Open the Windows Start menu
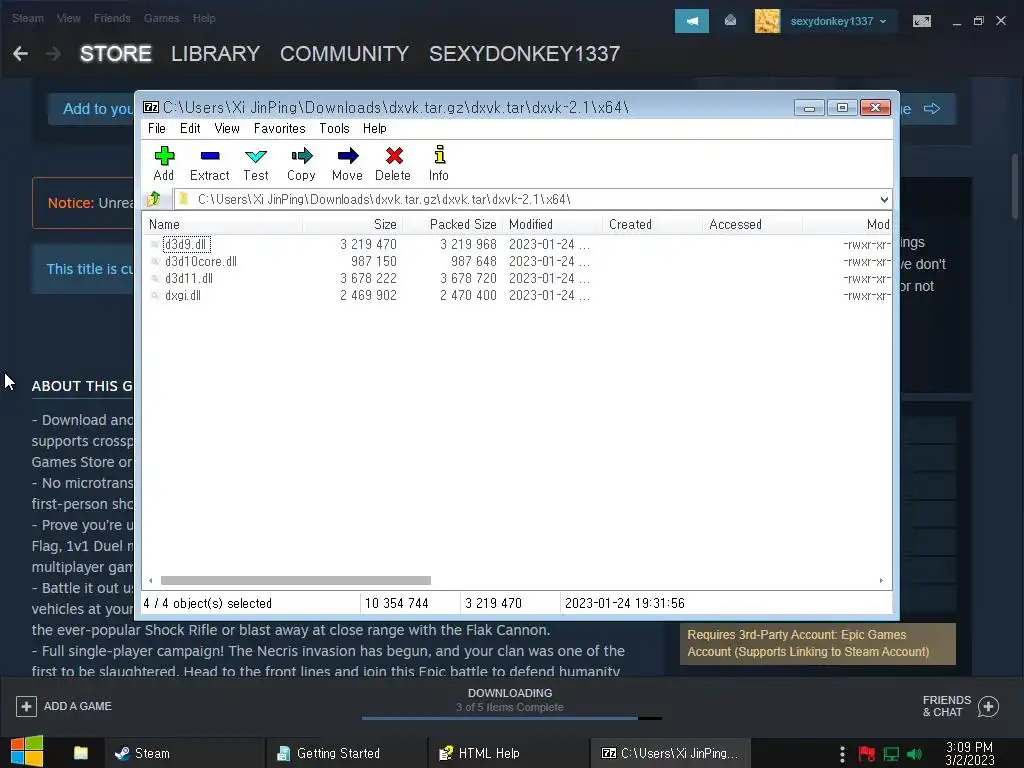This screenshot has width=1024, height=768. pyautogui.click(x=26, y=752)
